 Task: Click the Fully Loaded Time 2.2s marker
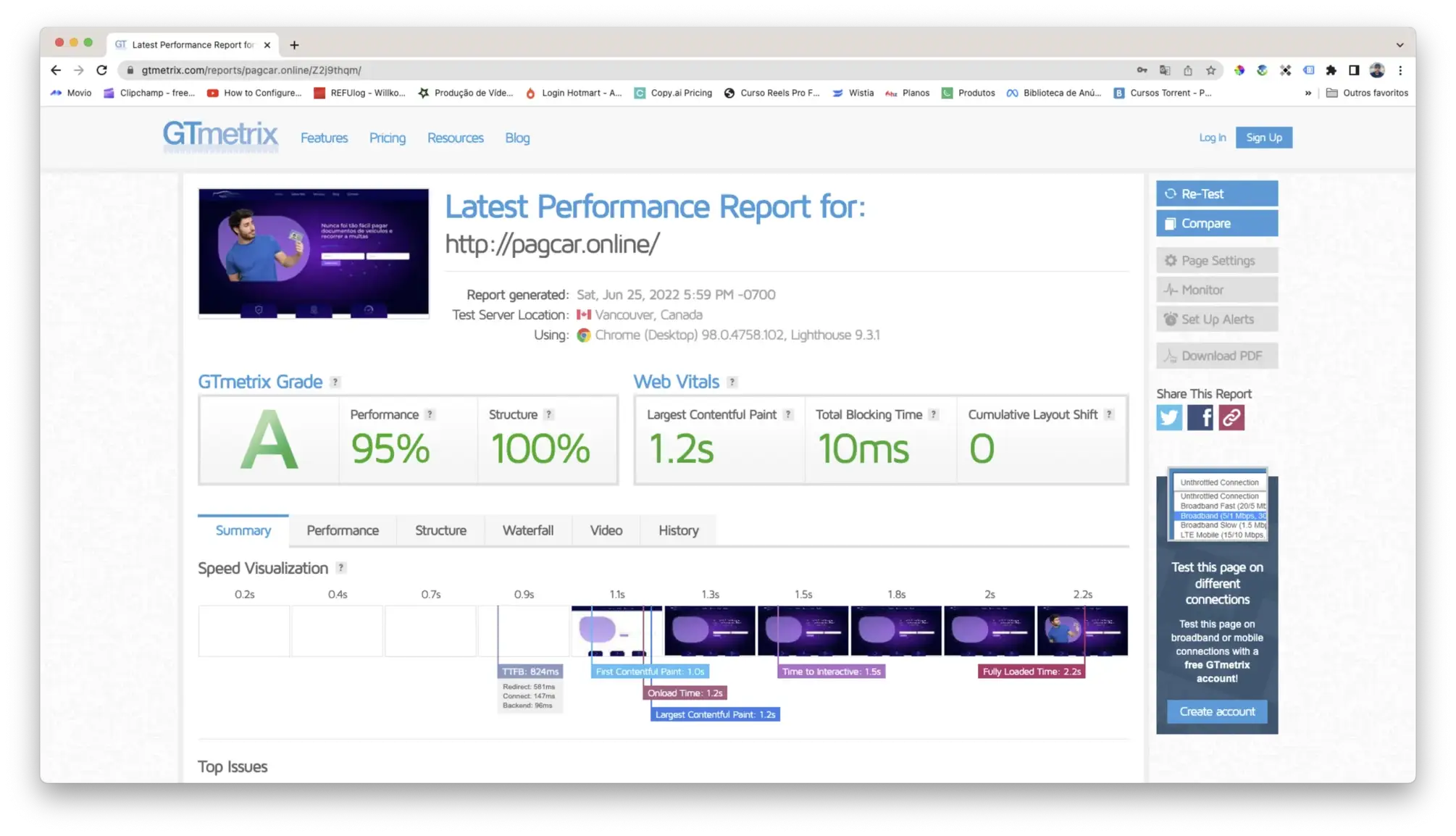[x=1032, y=672]
